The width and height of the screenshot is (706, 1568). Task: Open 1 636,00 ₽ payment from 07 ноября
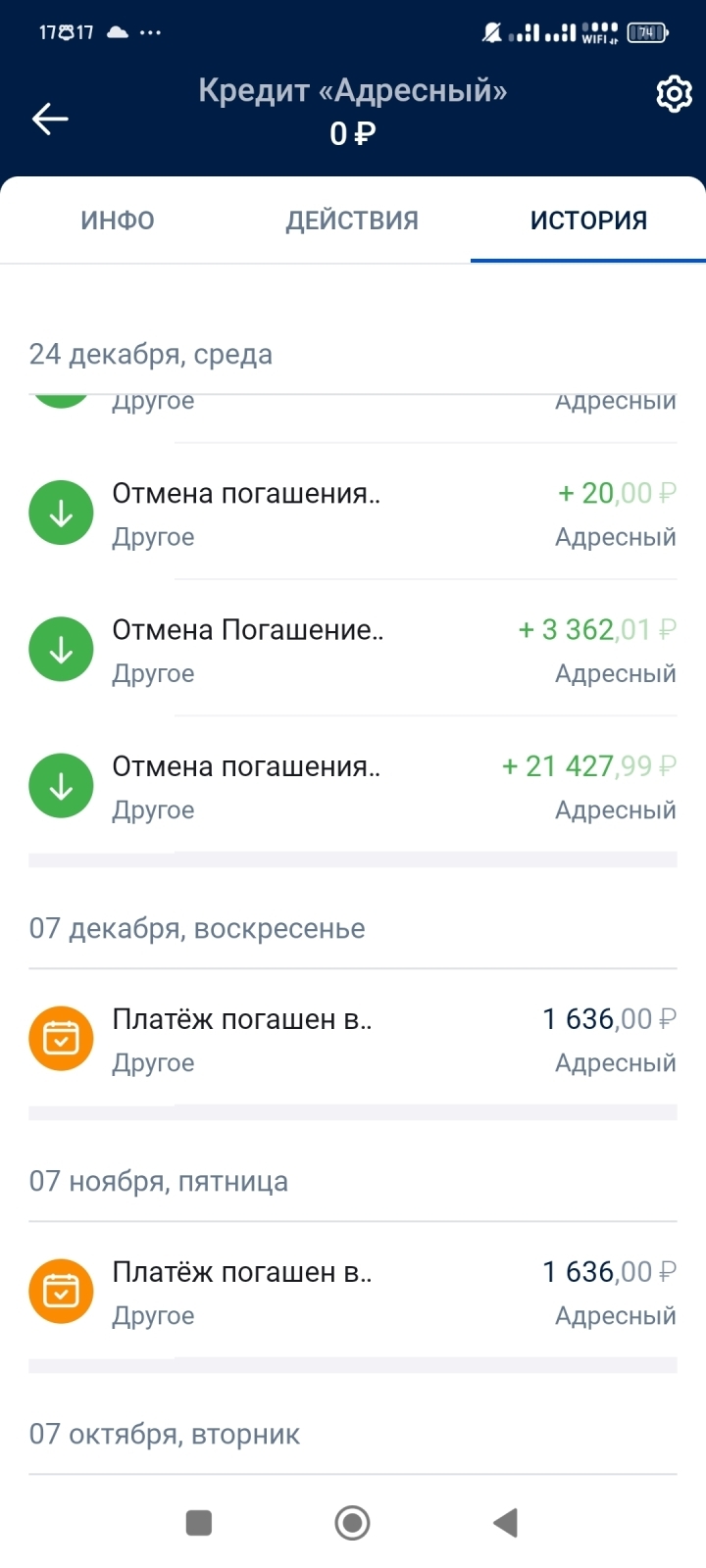coord(609,1272)
